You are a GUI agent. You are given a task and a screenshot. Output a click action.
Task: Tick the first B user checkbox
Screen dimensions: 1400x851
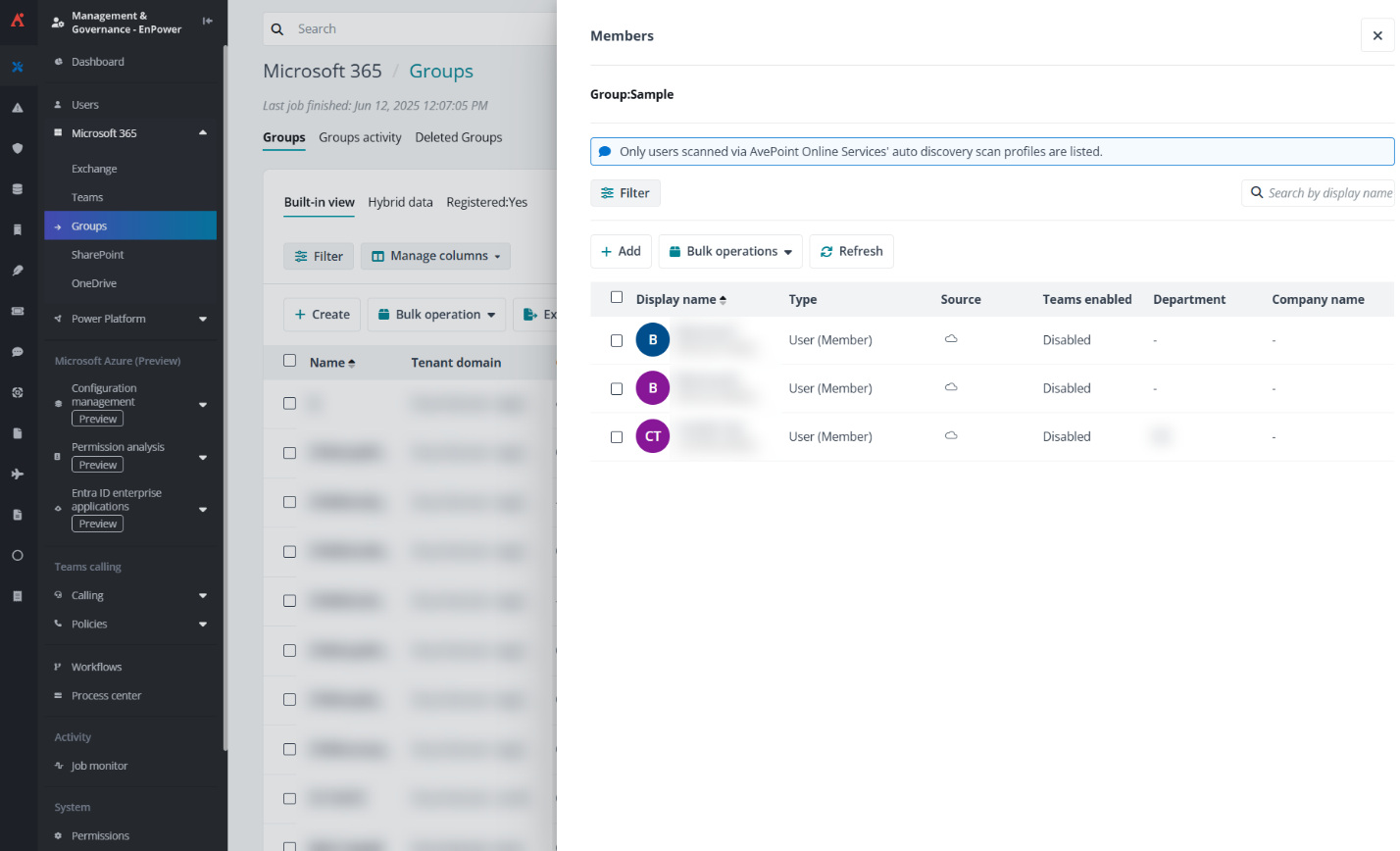point(617,341)
